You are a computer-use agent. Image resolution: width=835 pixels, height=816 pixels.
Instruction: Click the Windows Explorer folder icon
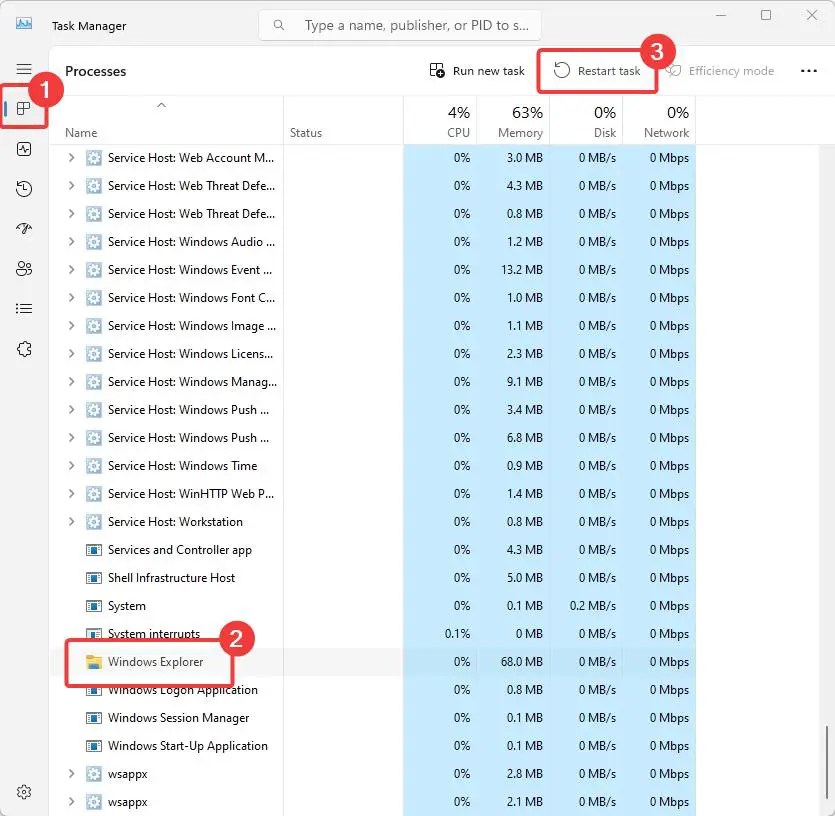point(94,662)
